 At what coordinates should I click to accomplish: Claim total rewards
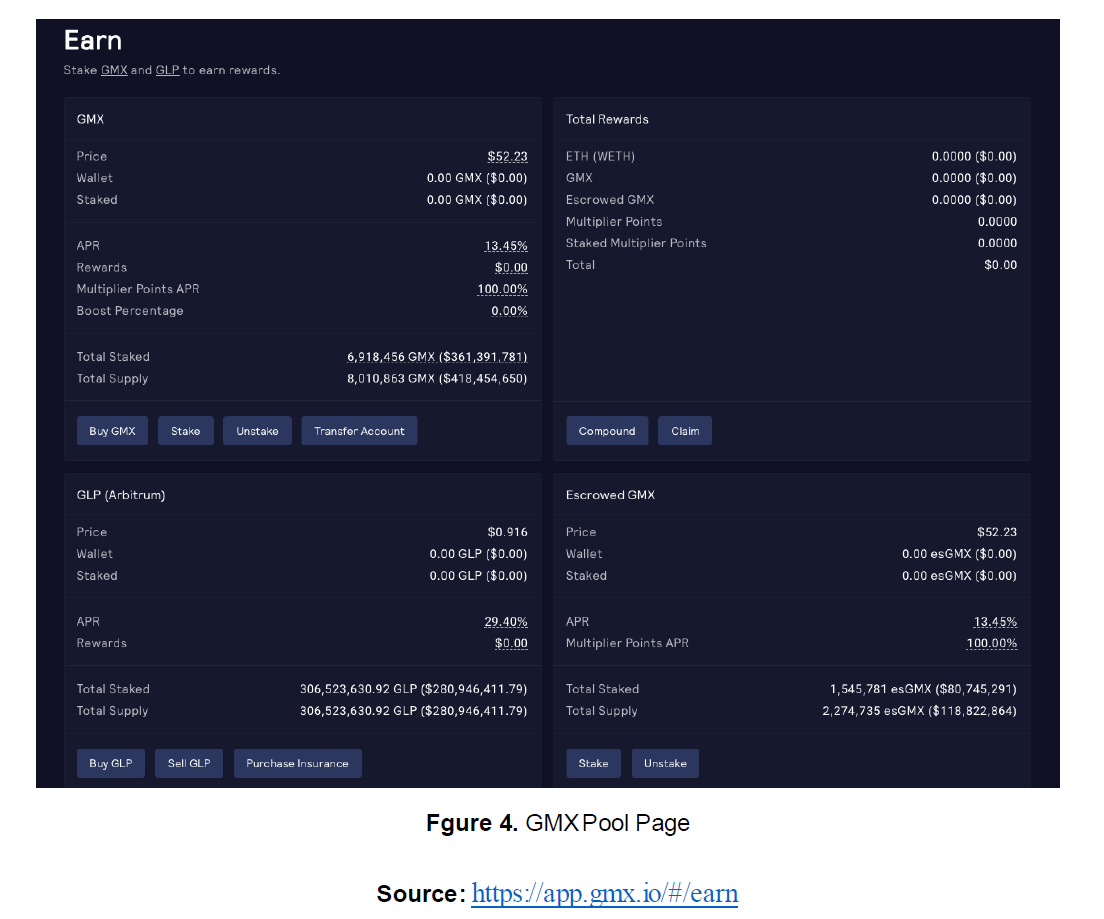point(685,430)
